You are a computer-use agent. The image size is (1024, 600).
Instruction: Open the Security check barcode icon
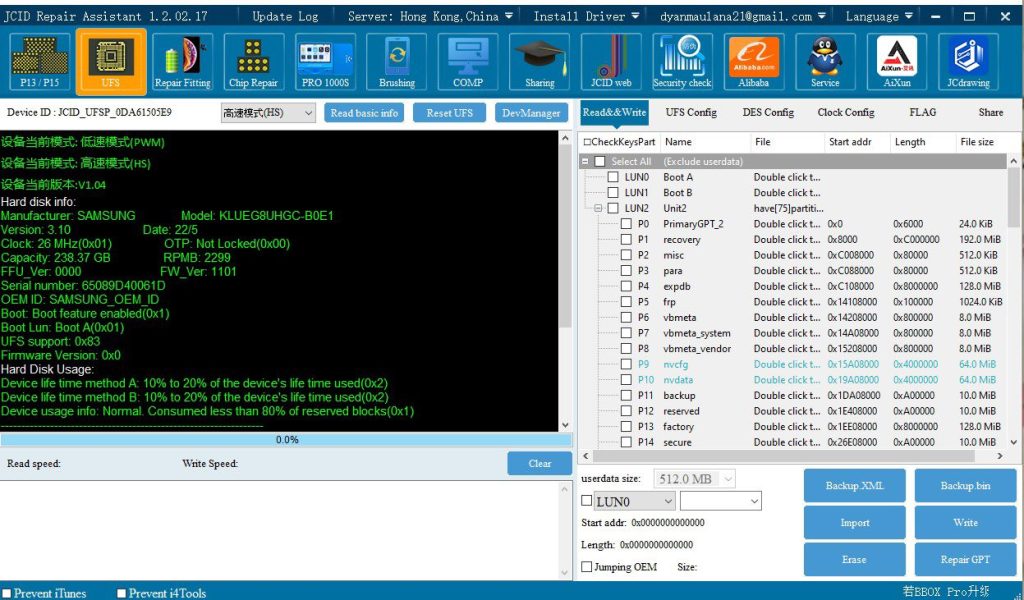coord(682,61)
